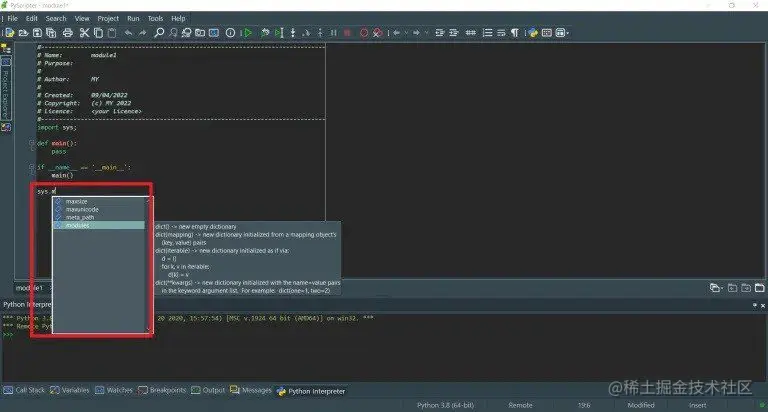Switch to the Output tab

click(208, 390)
